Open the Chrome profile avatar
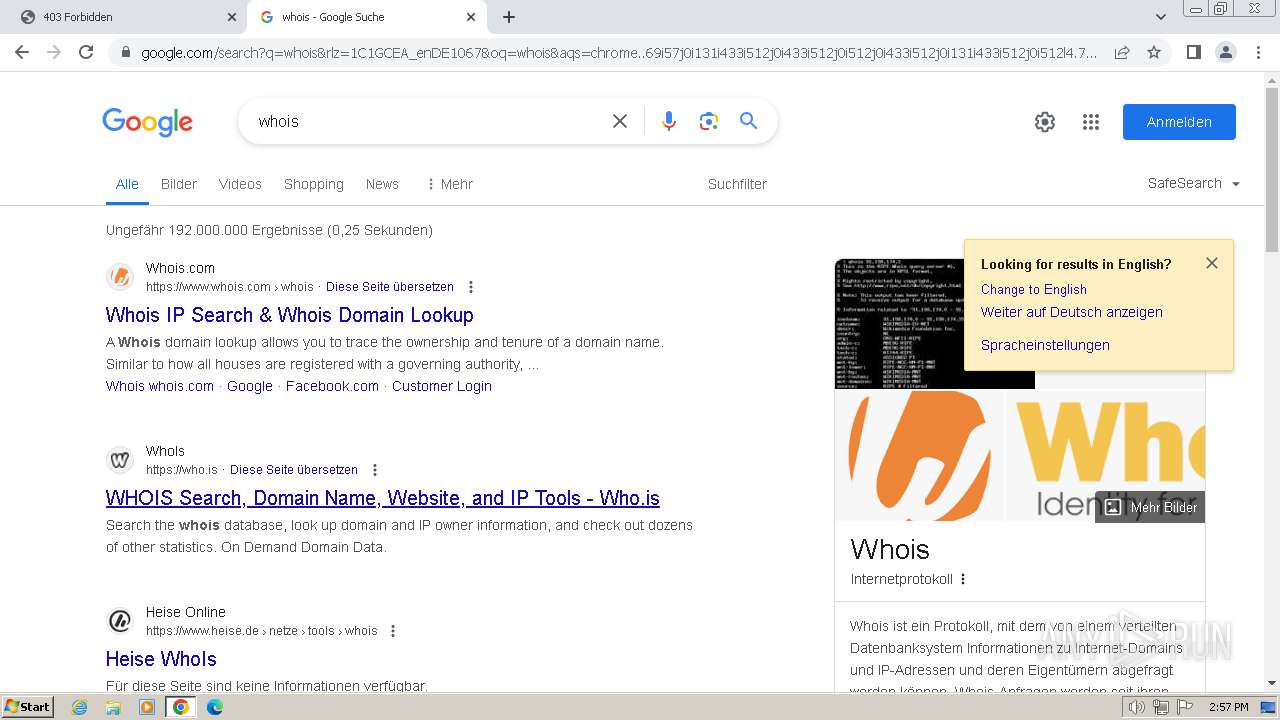Viewport: 1280px width, 720px height. (x=1225, y=52)
